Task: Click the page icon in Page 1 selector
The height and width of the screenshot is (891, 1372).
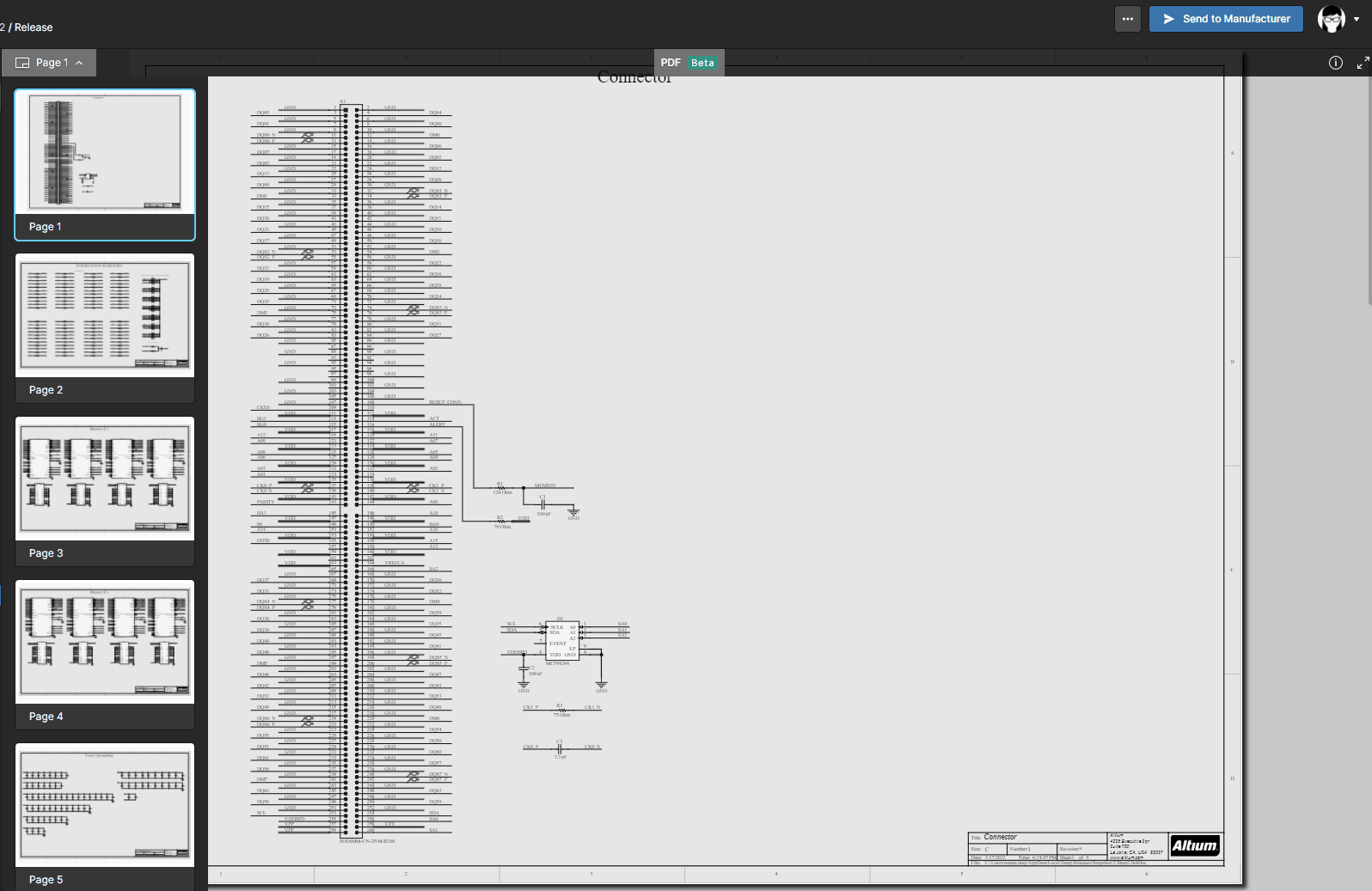Action: point(22,63)
